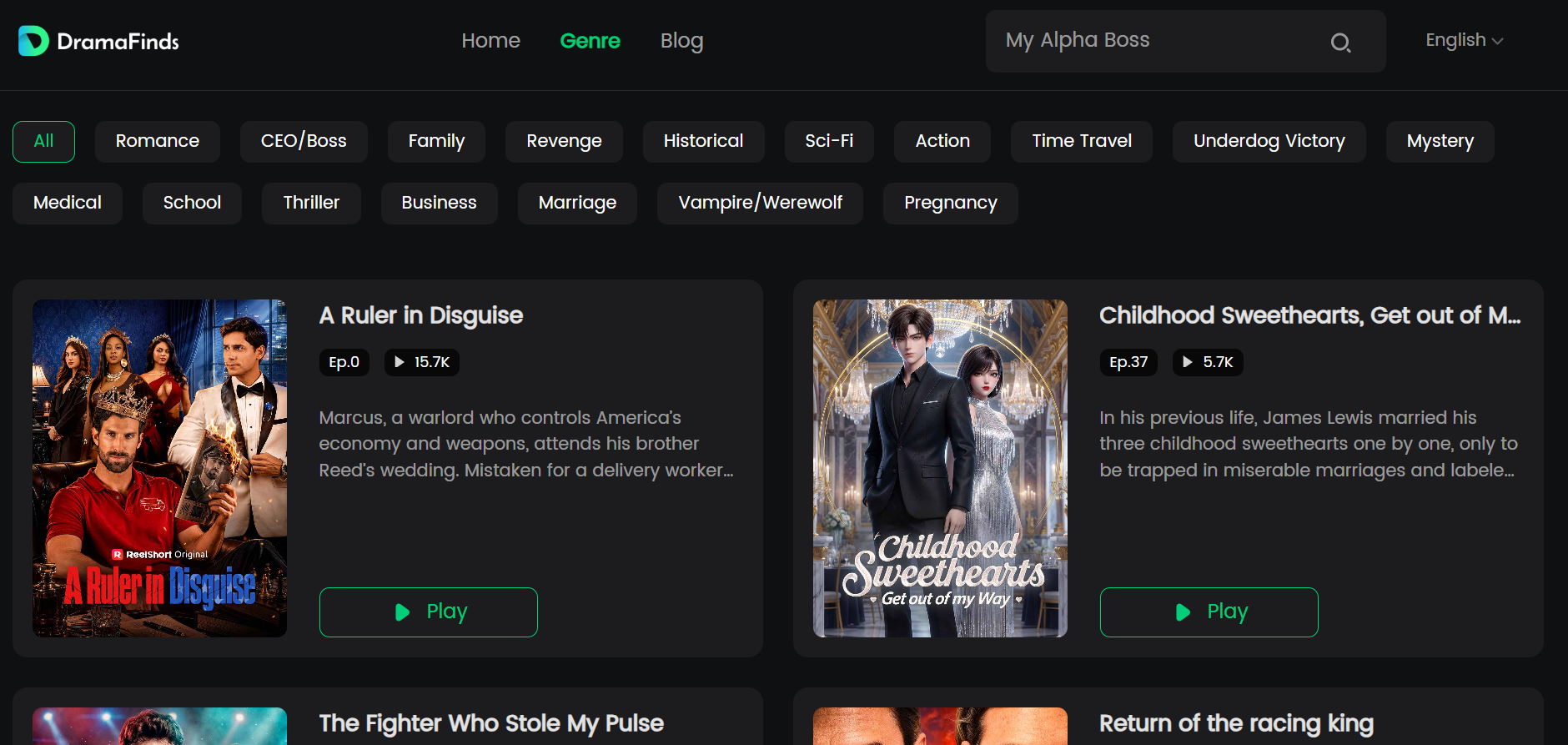Open the Blog page
Screen dimensions: 1568x745
point(681,40)
